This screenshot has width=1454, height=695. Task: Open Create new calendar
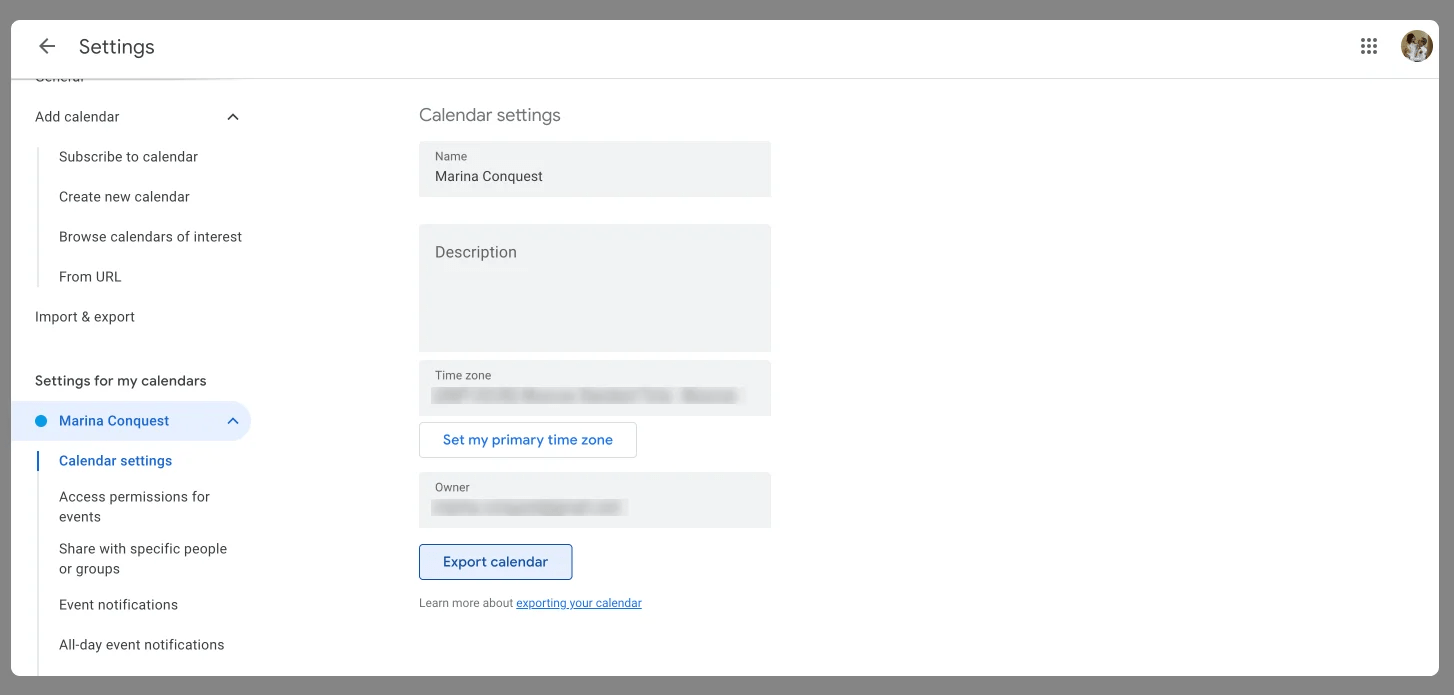[x=124, y=197]
